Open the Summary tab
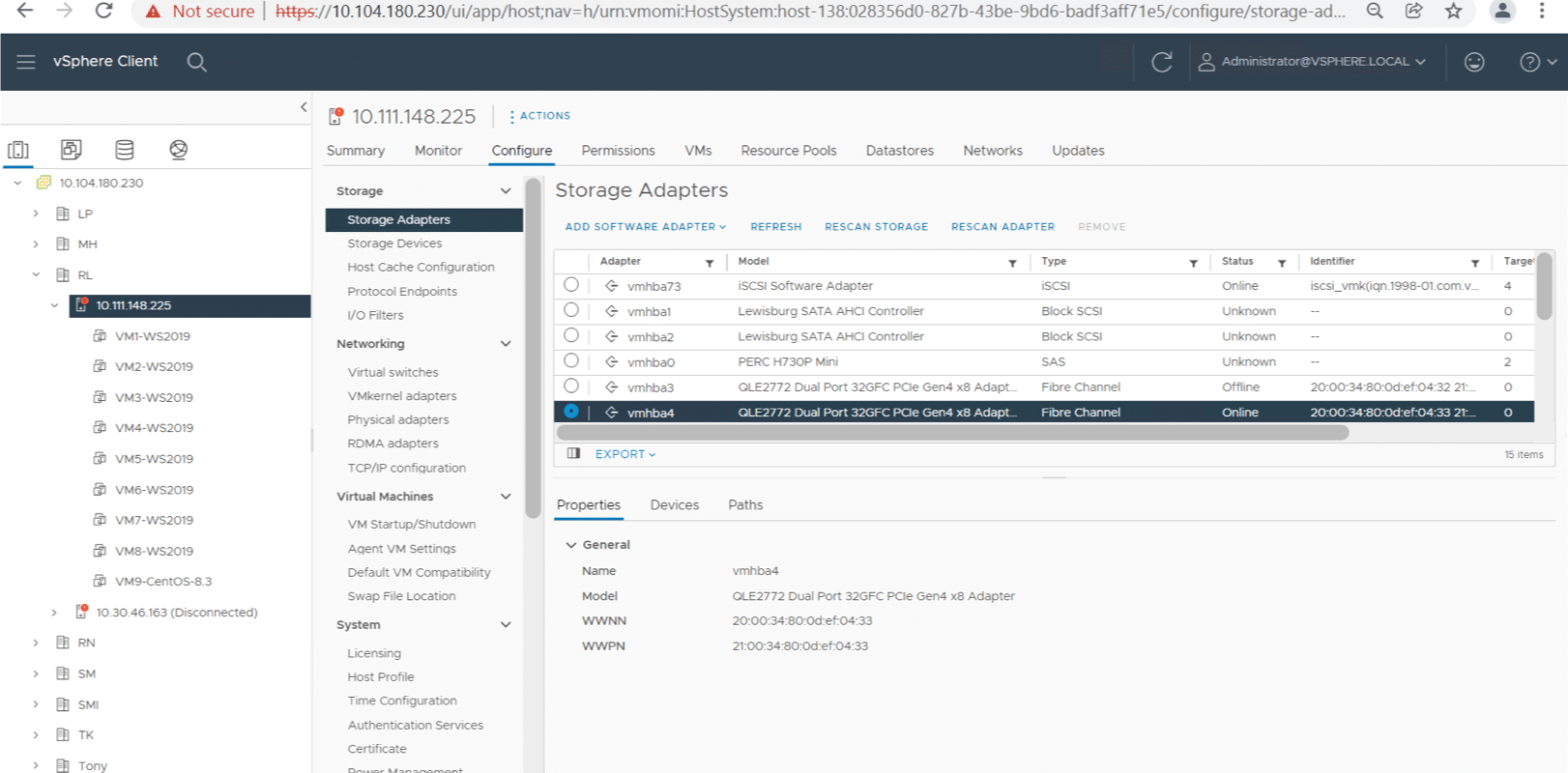 (x=356, y=151)
